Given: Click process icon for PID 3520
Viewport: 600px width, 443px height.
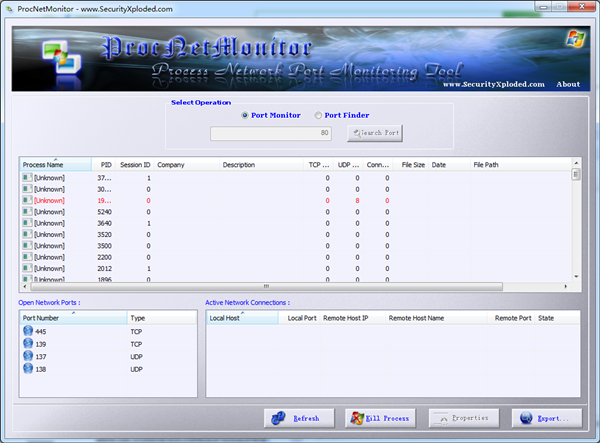Looking at the screenshot, I should (27, 234).
